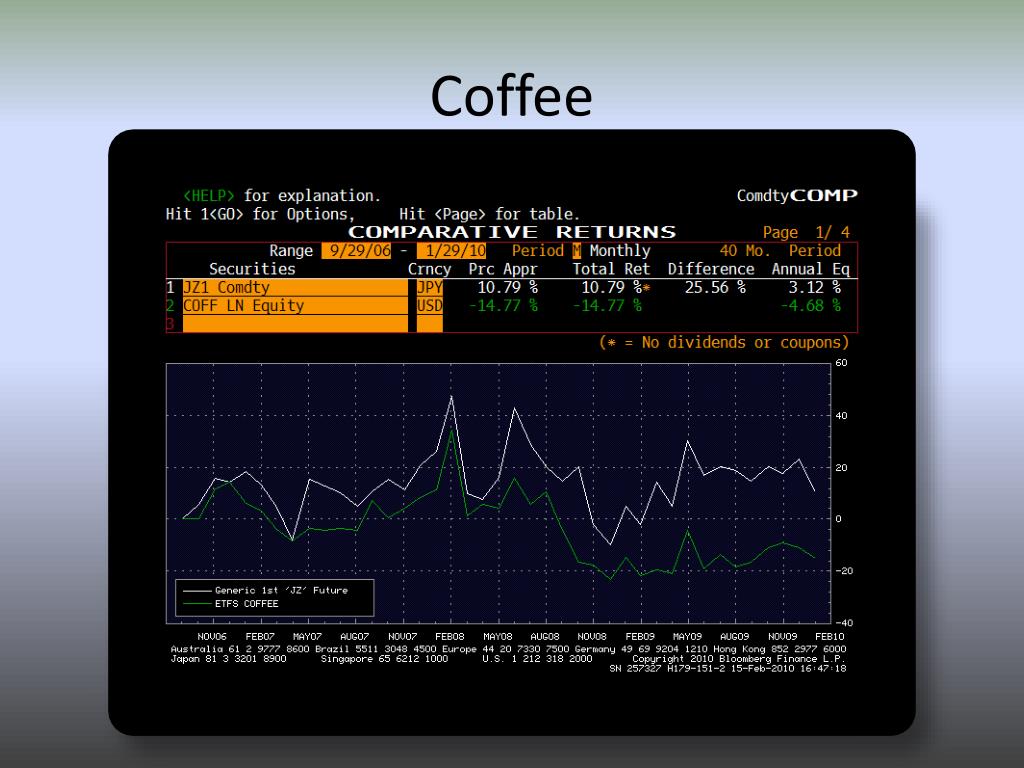Click the Monthly period label
The width and height of the screenshot is (1024, 768).
620,251
